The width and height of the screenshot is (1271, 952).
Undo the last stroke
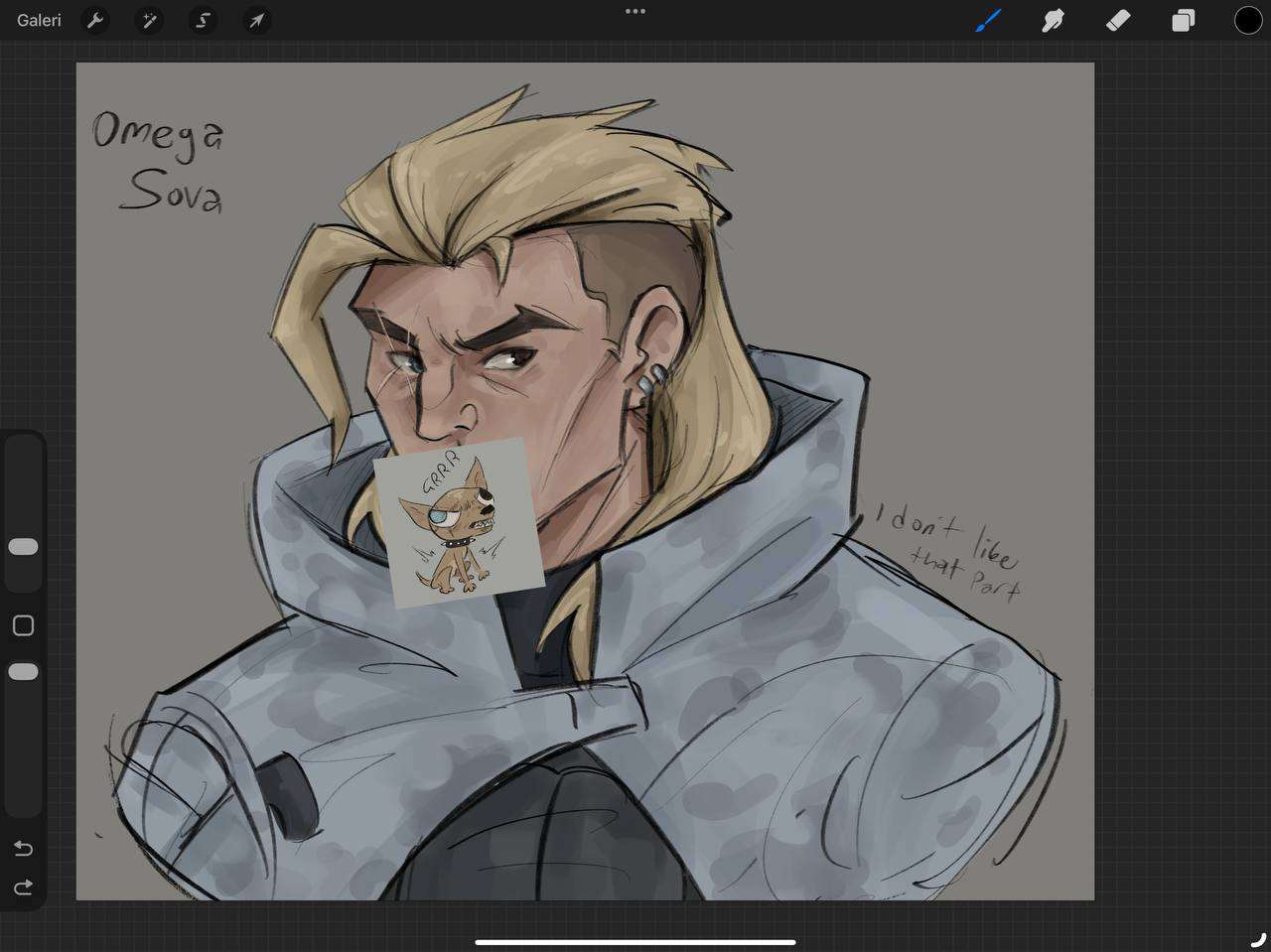pos(23,848)
